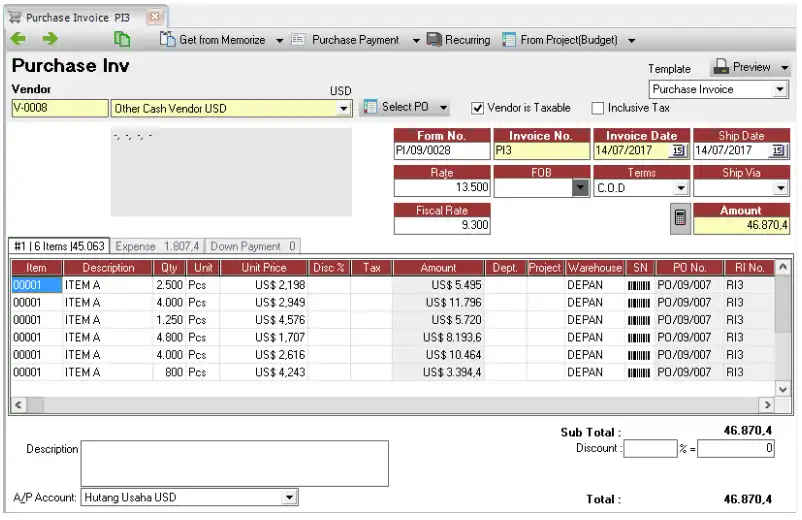Go to previous invoice with back arrow
The width and height of the screenshot is (802, 520).
point(18,38)
